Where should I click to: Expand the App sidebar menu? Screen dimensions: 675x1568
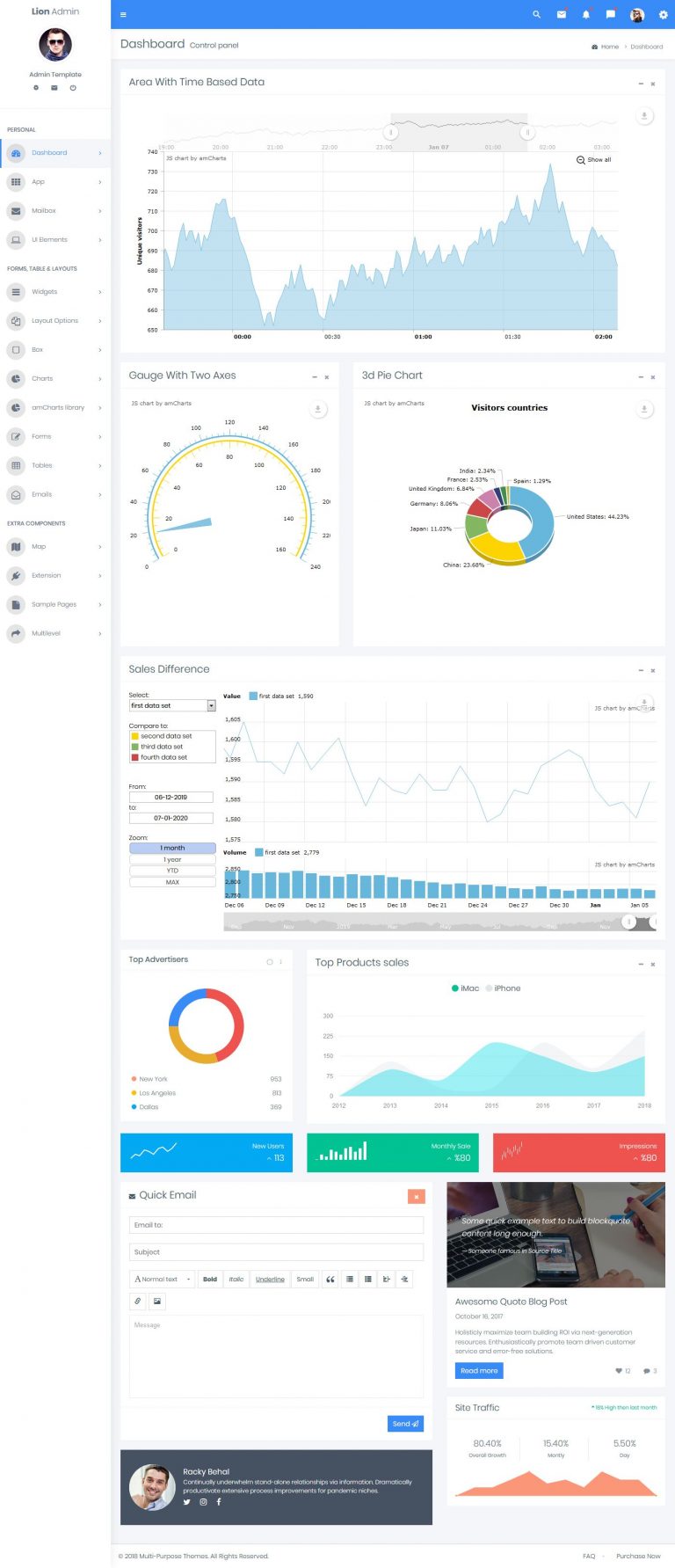coord(55,182)
